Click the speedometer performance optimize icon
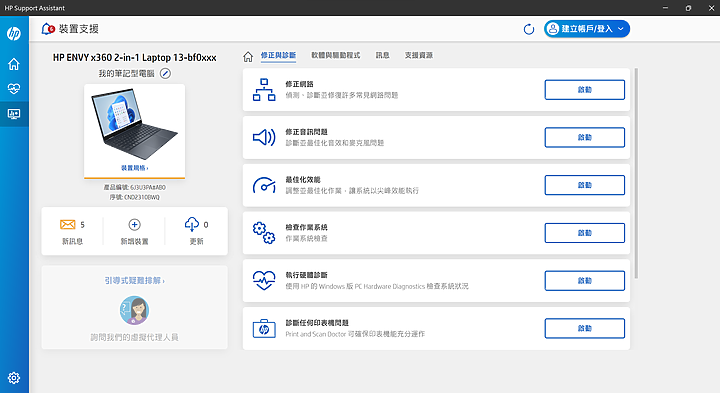The width and height of the screenshot is (720, 393). (264, 185)
